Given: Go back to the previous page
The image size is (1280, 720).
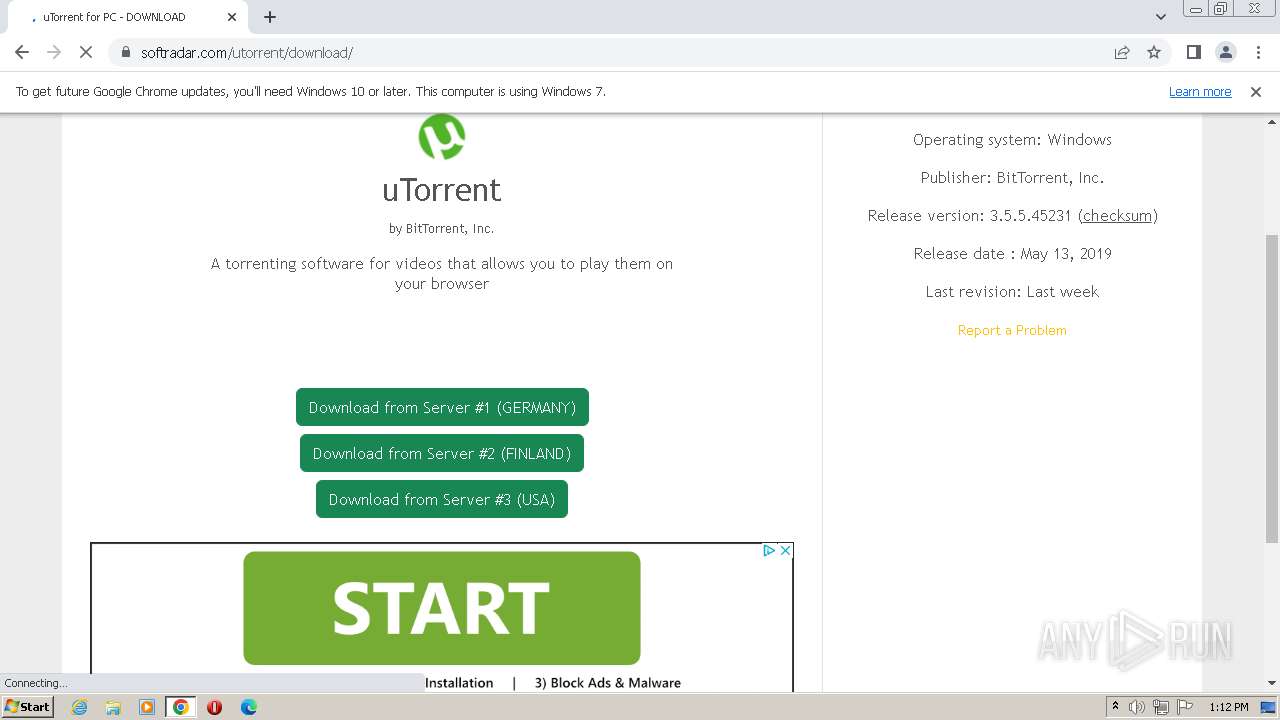Looking at the screenshot, I should coord(22,52).
